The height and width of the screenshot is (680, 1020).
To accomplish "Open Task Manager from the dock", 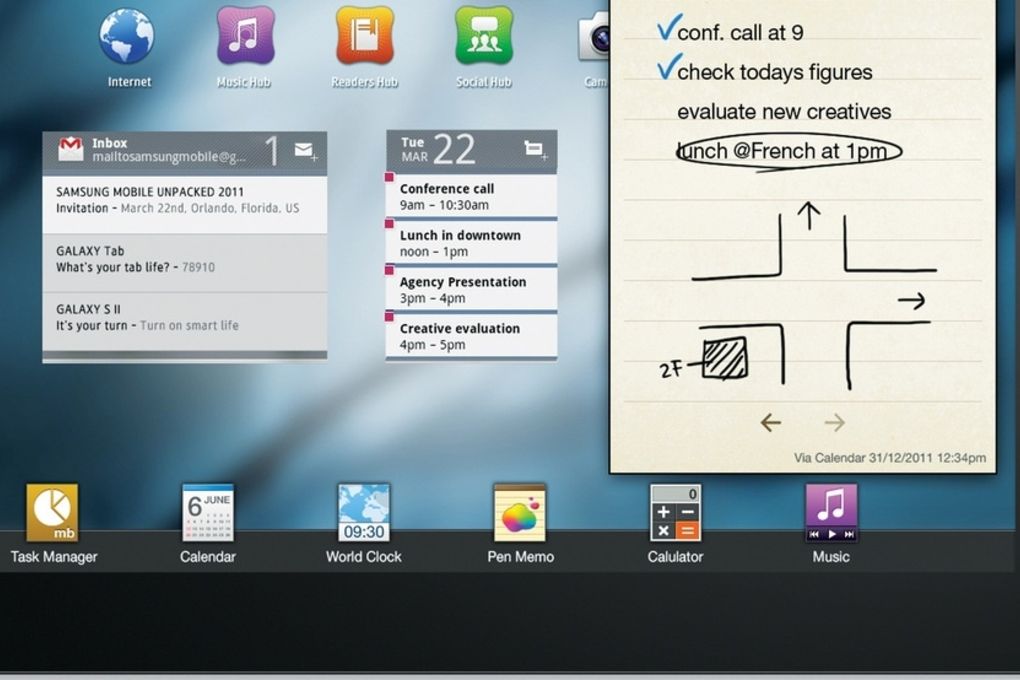I will click(52, 513).
